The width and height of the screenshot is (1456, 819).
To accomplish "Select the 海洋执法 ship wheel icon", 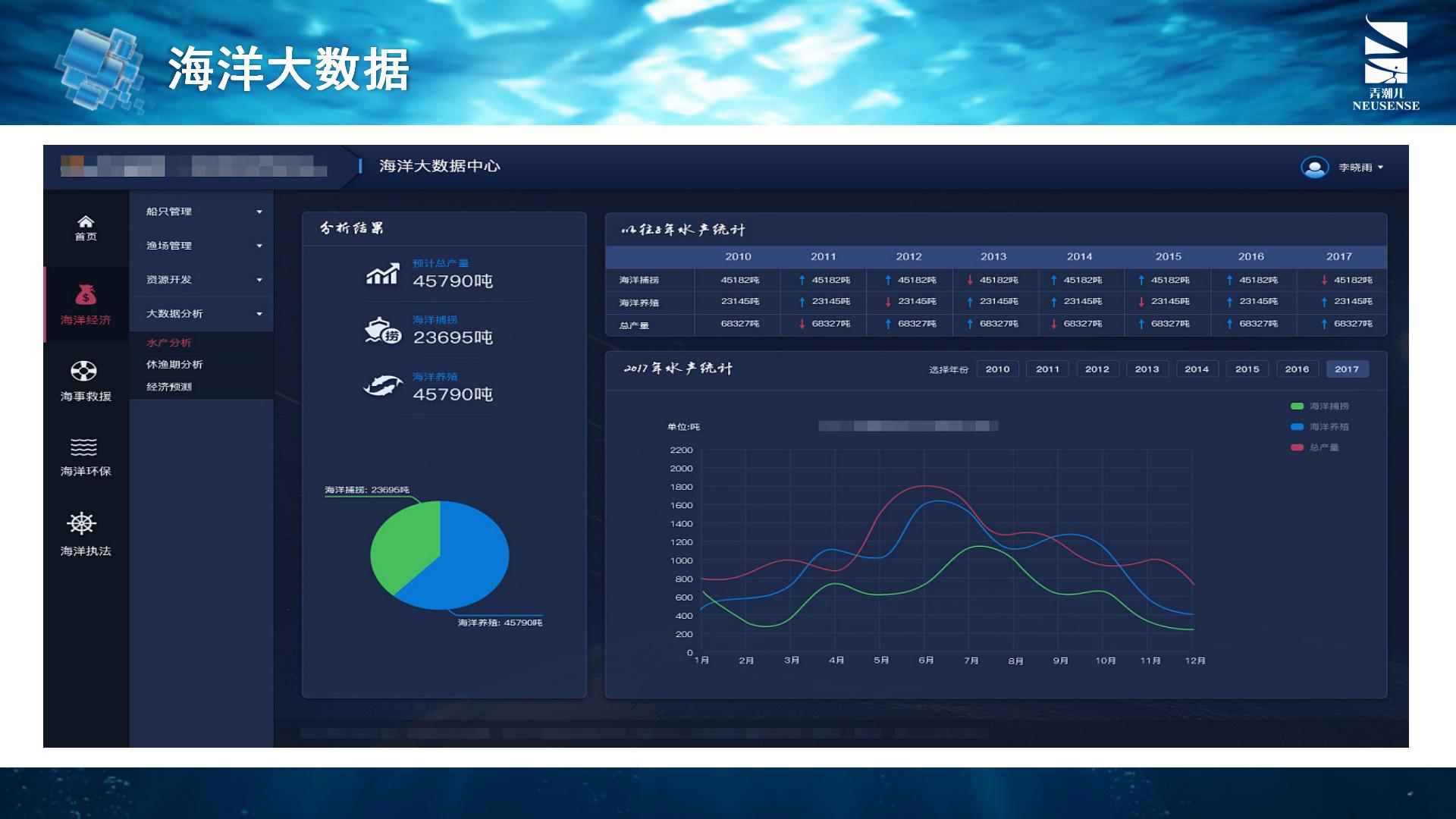I will (82, 523).
